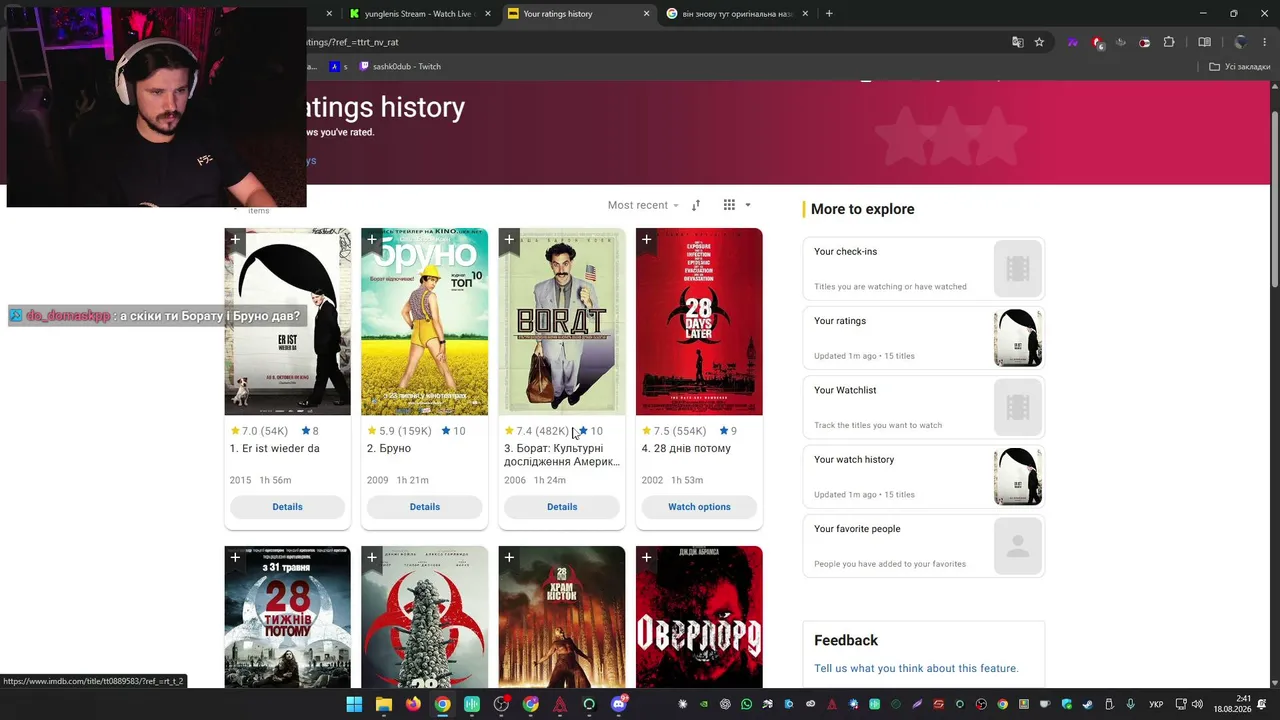Open File Explorer from taskbar
Image resolution: width=1280 pixels, height=720 pixels.
[x=383, y=704]
